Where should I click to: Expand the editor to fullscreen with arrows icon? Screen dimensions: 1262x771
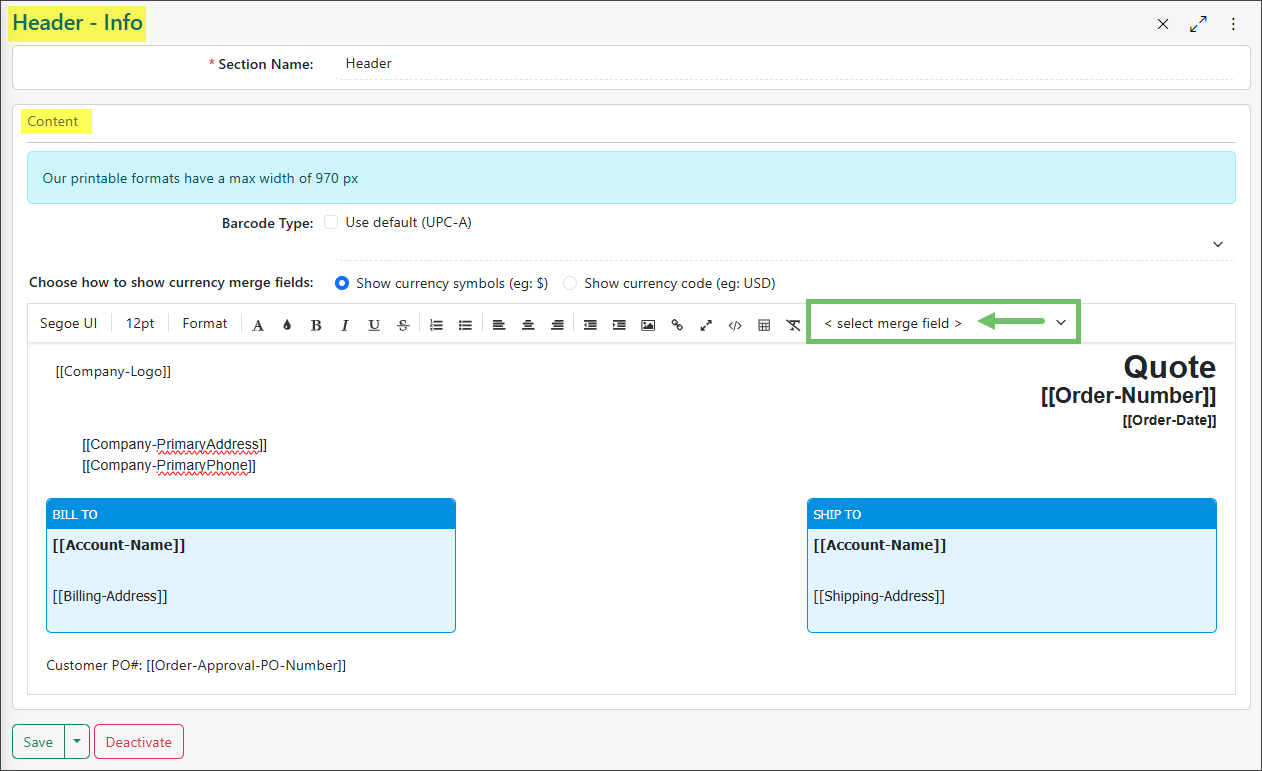click(x=706, y=324)
